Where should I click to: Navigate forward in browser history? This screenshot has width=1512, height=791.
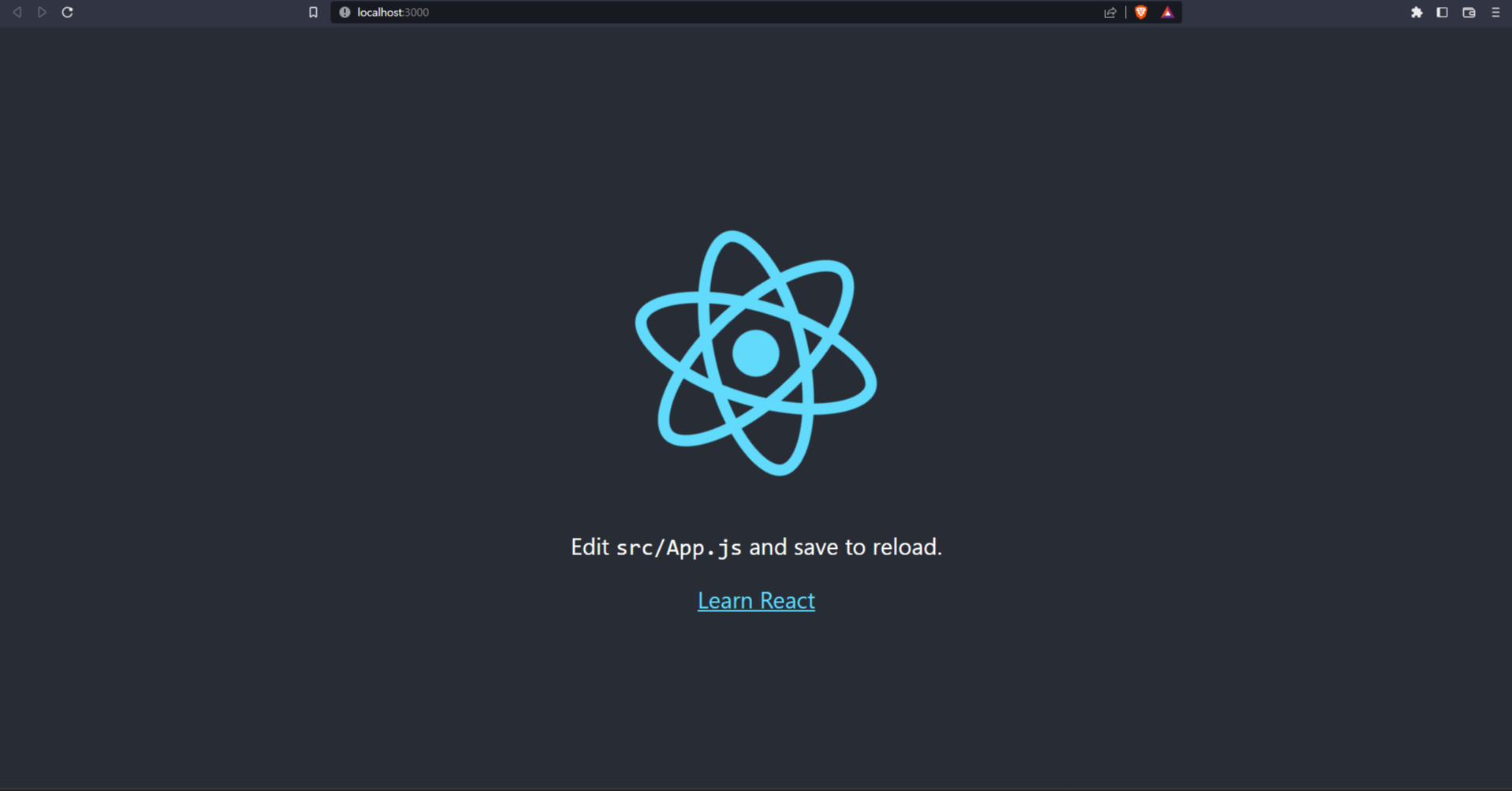pos(42,12)
